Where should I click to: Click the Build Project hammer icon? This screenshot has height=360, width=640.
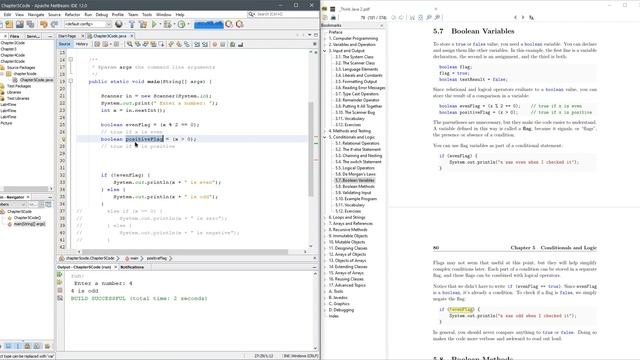131,24
